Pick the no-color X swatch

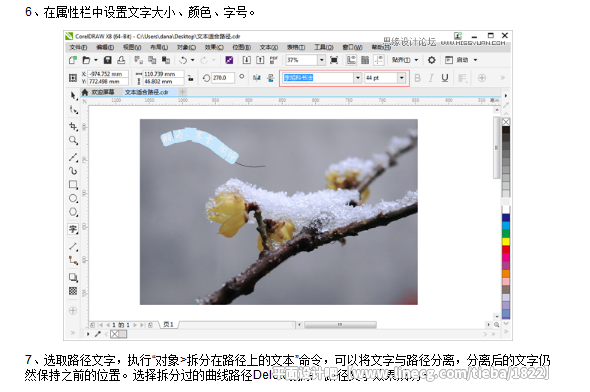(x=506, y=122)
